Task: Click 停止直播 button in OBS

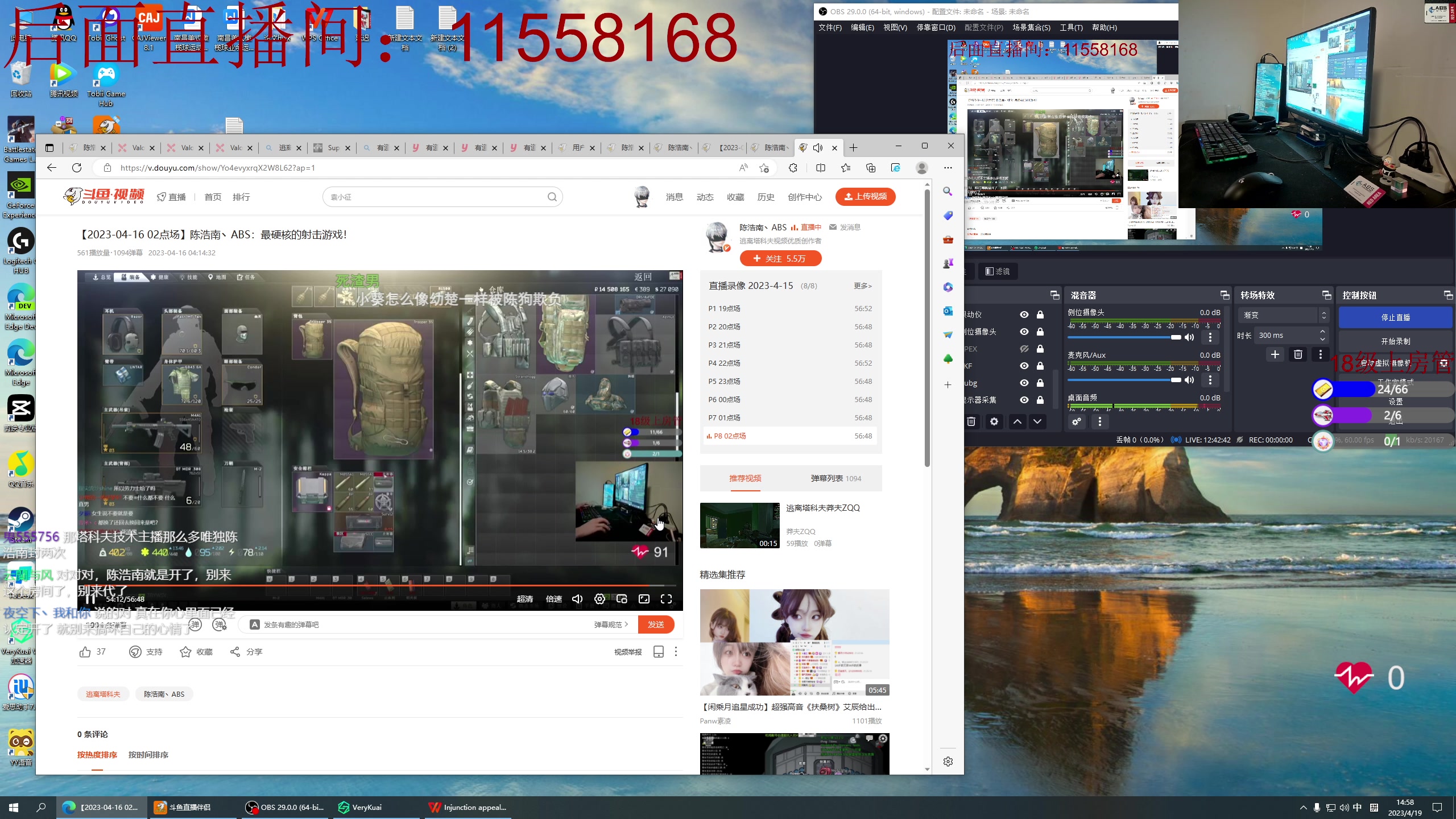Action: point(1395,317)
